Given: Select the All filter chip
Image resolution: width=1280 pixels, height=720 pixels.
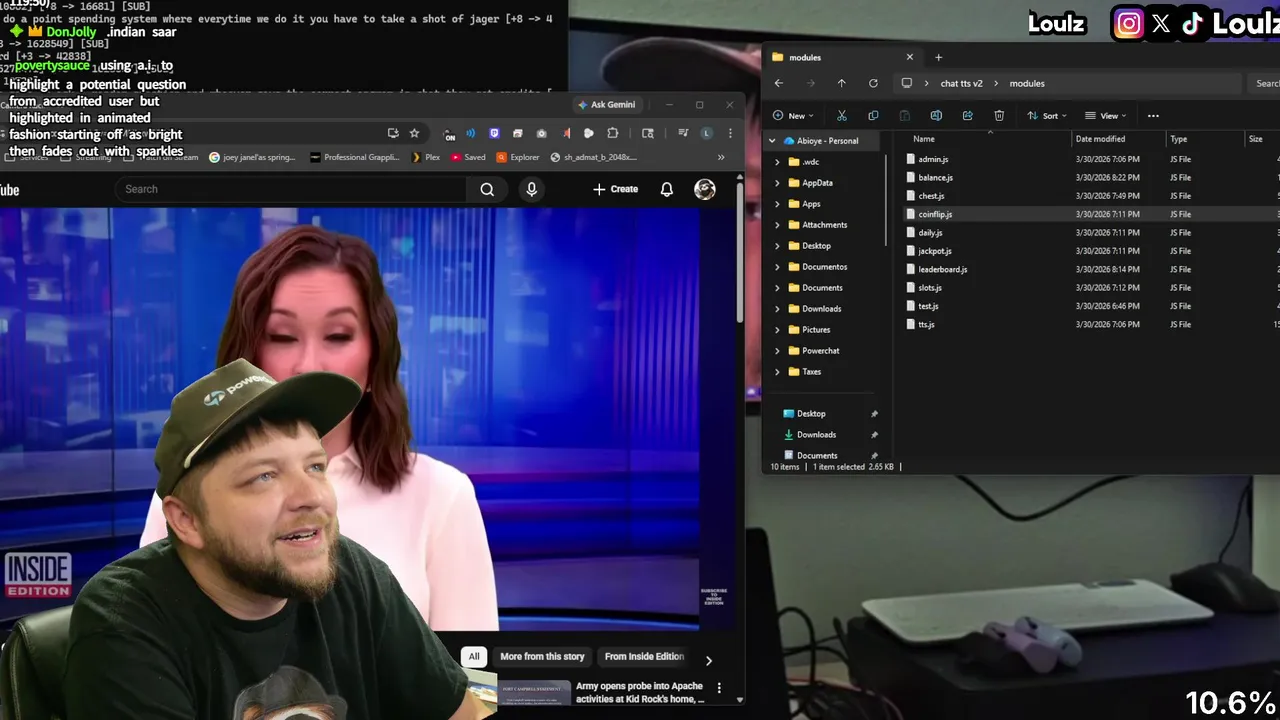Looking at the screenshot, I should pyautogui.click(x=474, y=657).
